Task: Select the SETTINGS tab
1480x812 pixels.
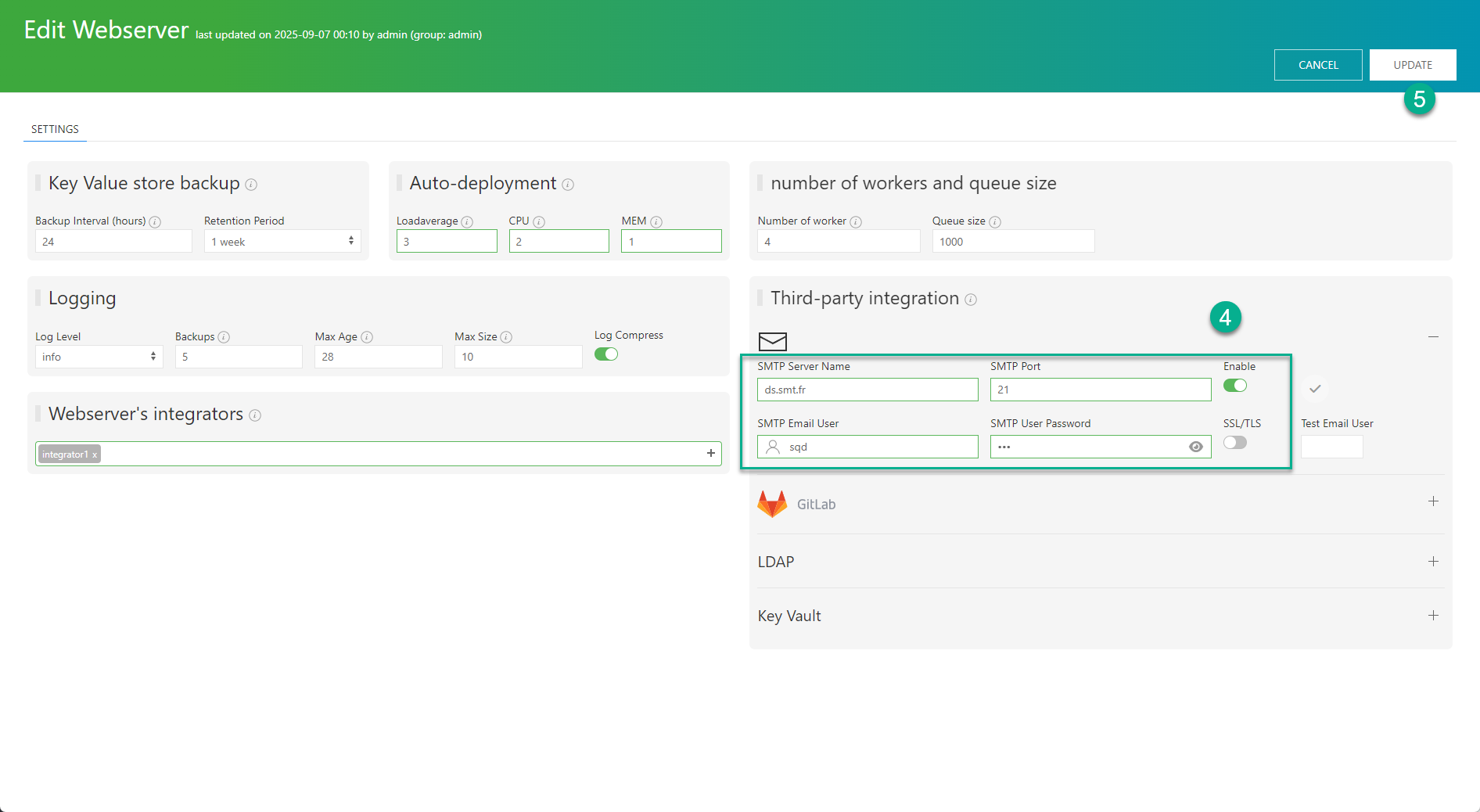Action: click(x=55, y=129)
